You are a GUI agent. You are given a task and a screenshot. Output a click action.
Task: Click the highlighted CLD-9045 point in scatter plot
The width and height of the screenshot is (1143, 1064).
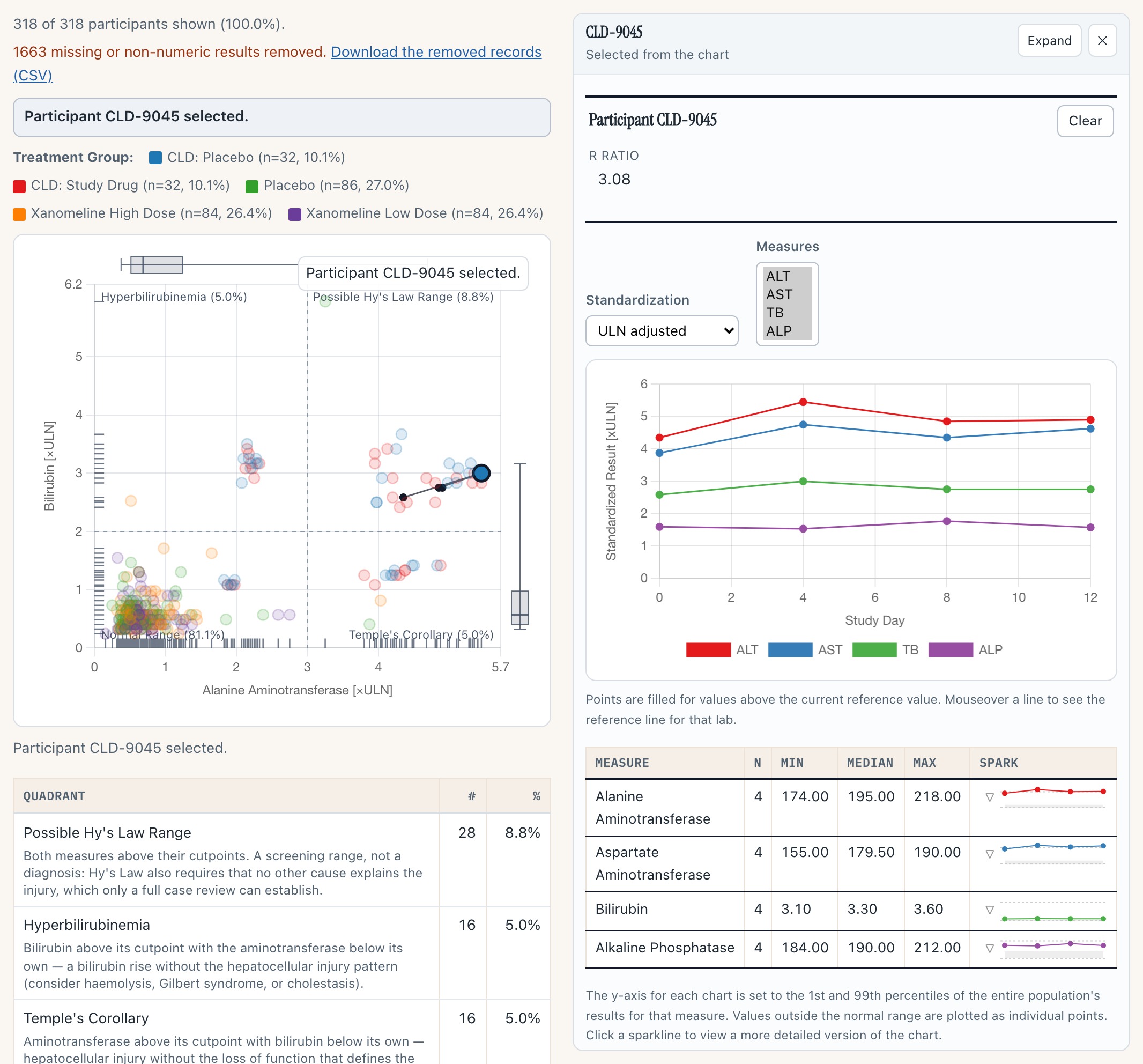pos(481,473)
